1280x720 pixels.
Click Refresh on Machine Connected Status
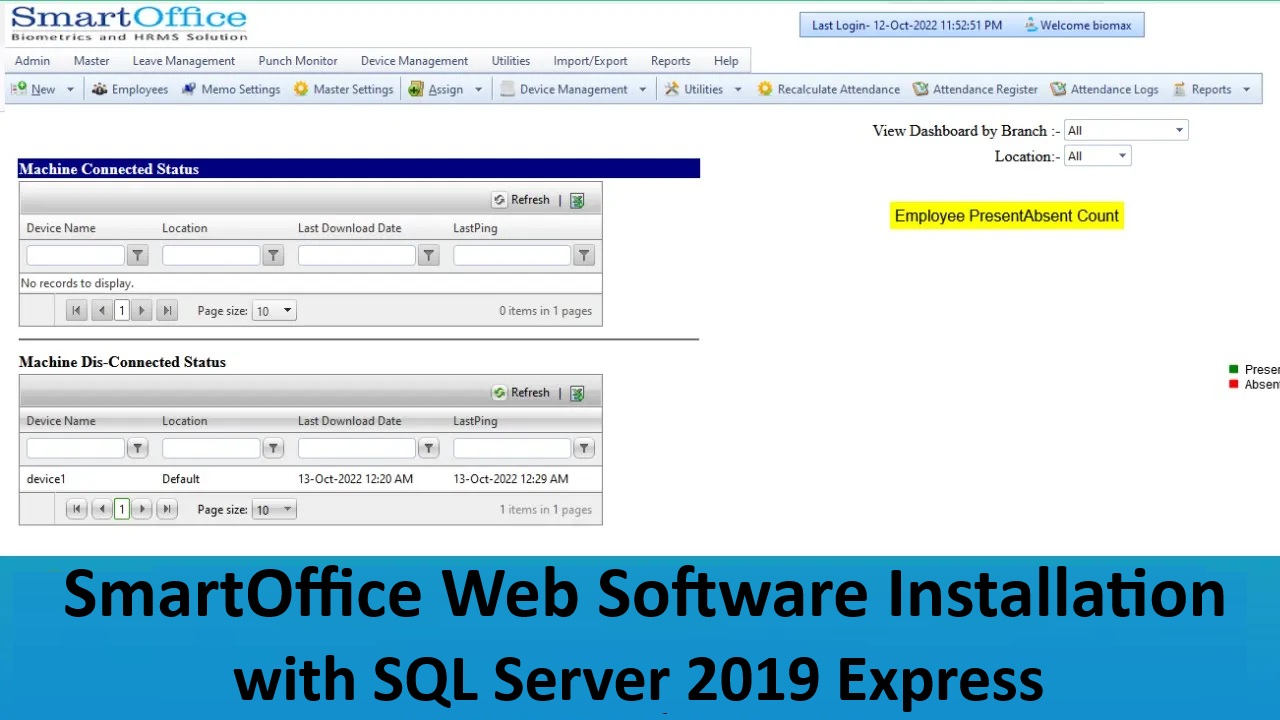tap(522, 199)
